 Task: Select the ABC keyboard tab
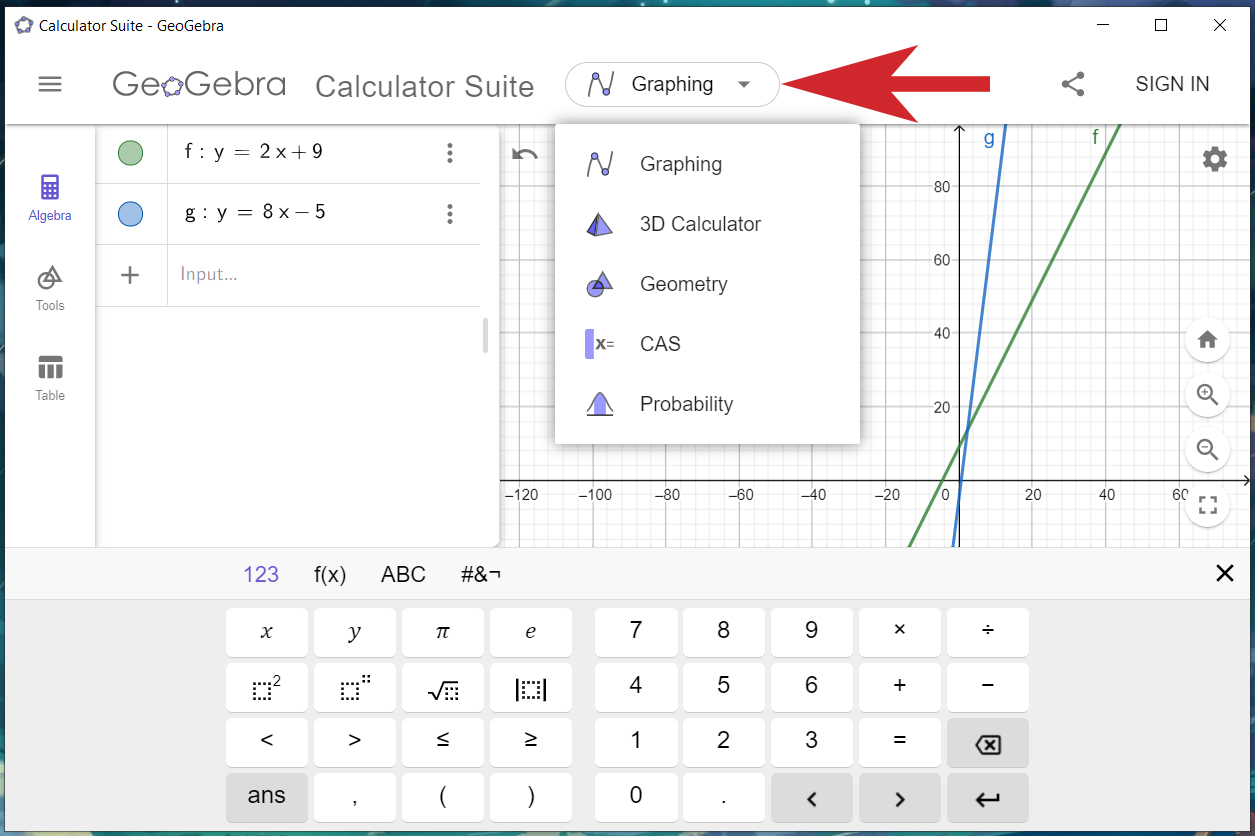(403, 574)
